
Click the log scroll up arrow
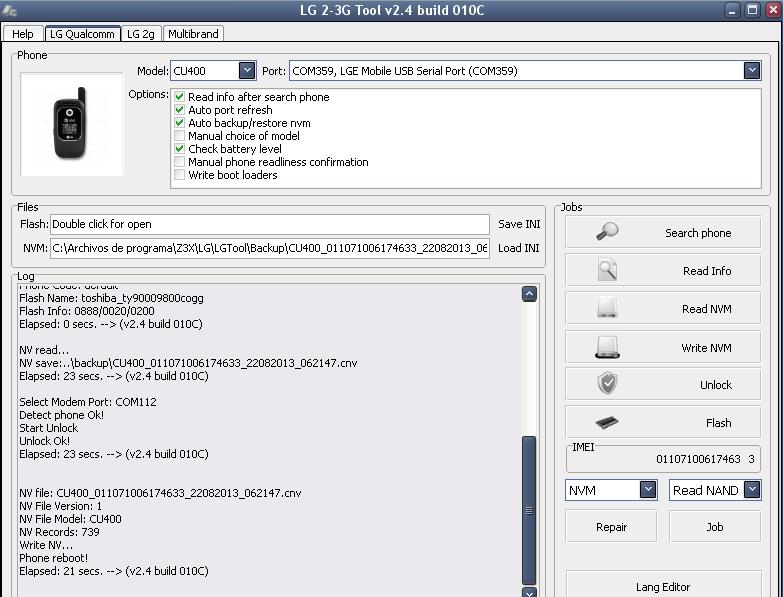[x=529, y=294]
